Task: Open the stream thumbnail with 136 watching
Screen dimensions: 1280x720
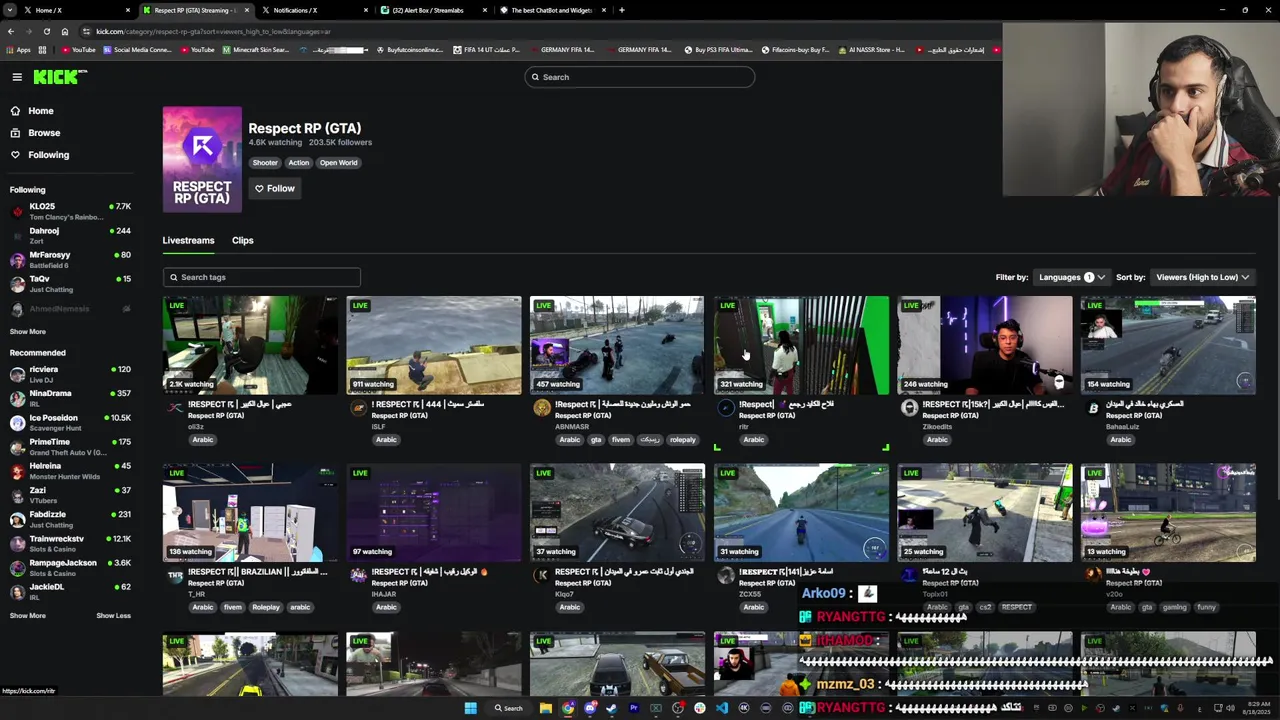Action: click(x=250, y=513)
